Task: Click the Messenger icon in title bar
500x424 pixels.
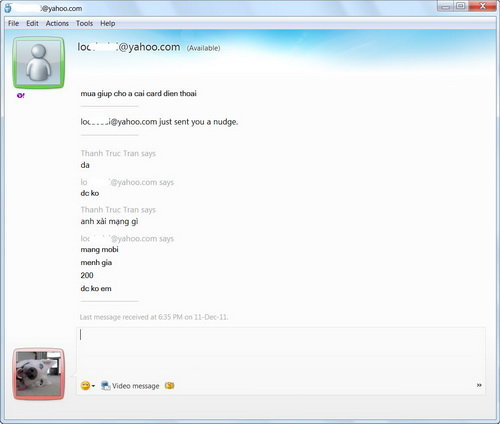Action: (x=8, y=8)
